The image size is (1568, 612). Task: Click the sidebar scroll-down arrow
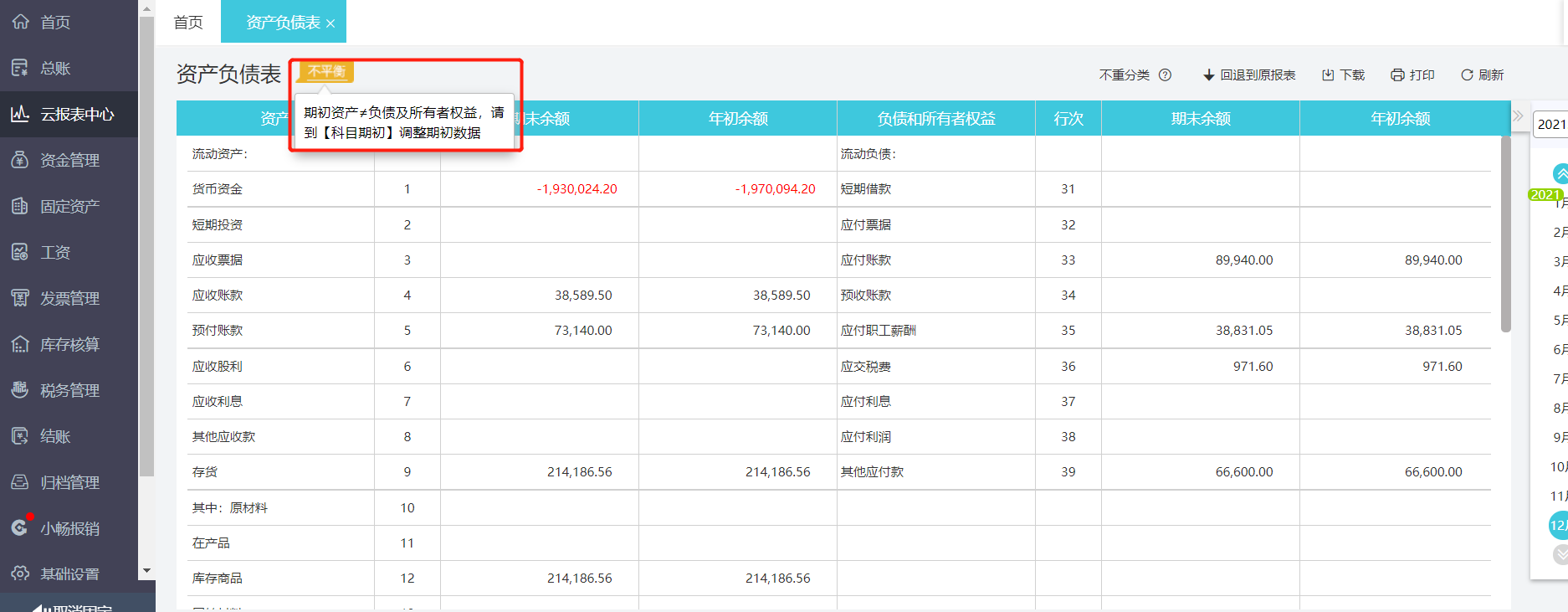pos(146,571)
